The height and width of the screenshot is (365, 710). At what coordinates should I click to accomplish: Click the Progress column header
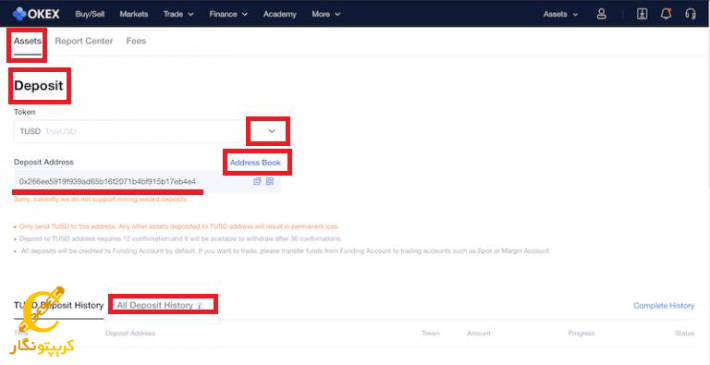581,333
